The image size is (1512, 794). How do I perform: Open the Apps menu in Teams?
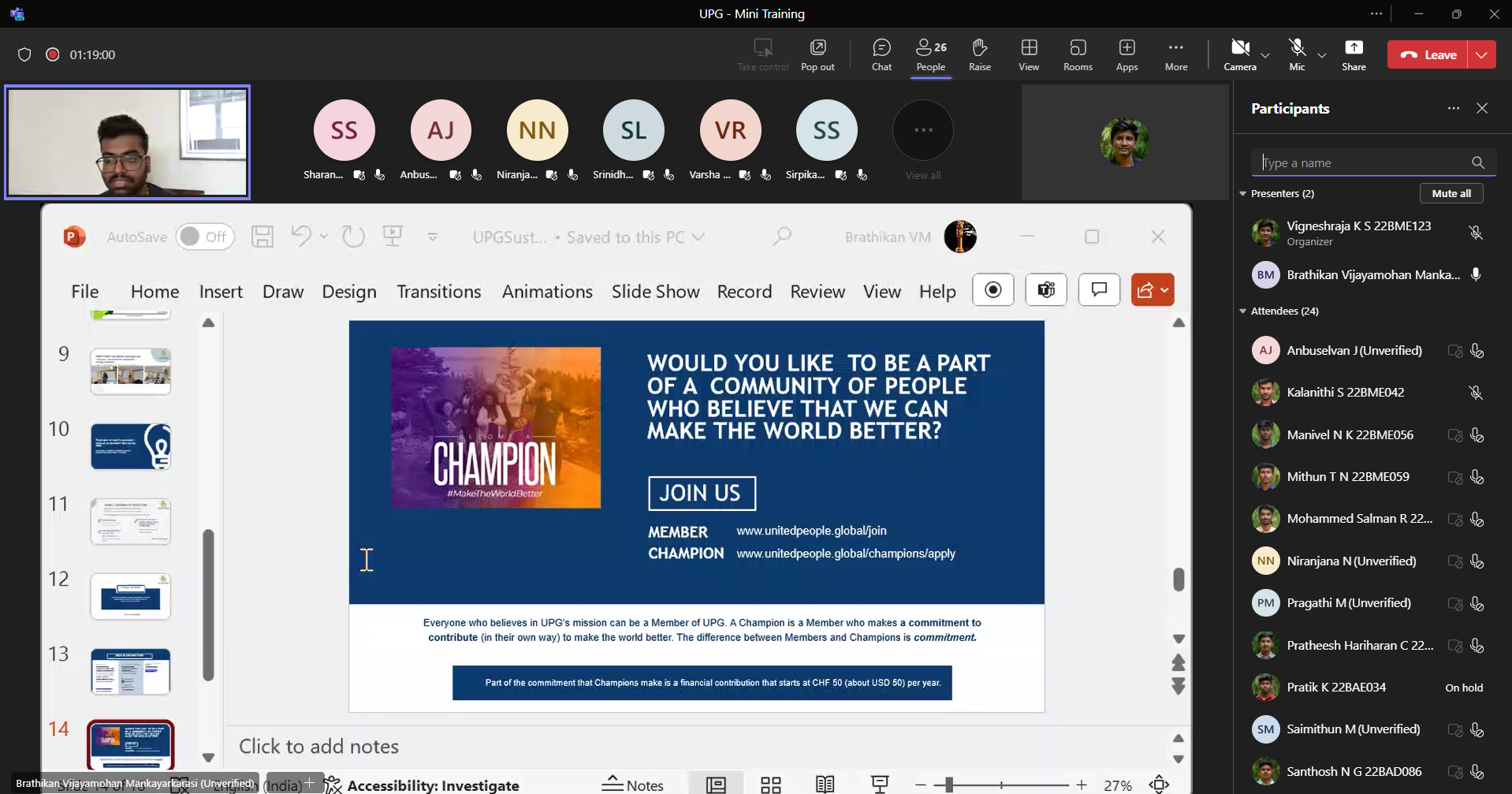1127,54
